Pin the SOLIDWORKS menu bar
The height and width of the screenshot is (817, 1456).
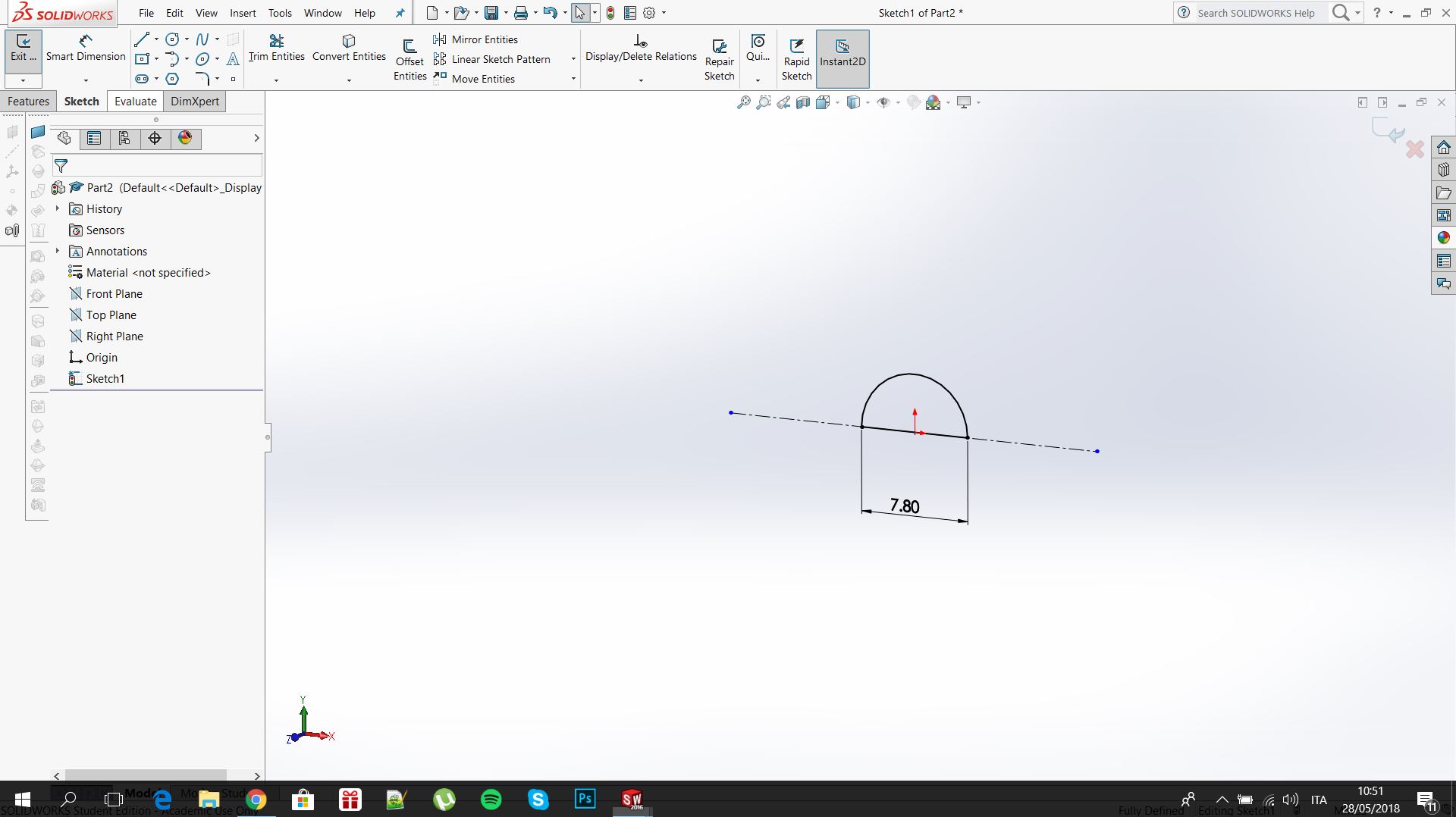click(x=400, y=13)
